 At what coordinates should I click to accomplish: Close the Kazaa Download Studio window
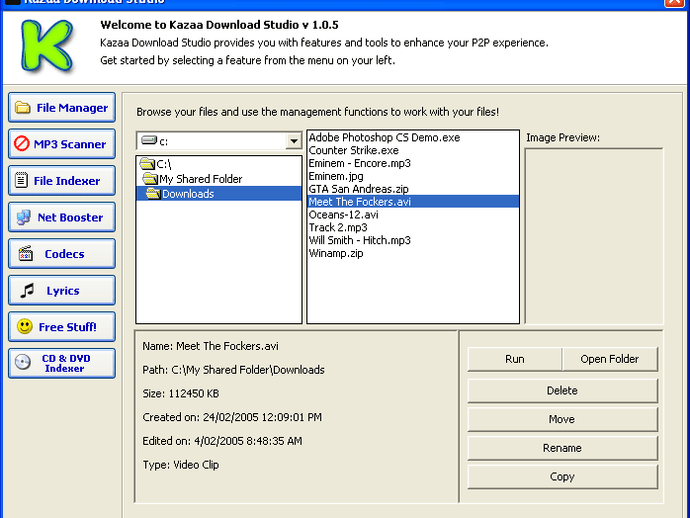click(x=674, y=2)
